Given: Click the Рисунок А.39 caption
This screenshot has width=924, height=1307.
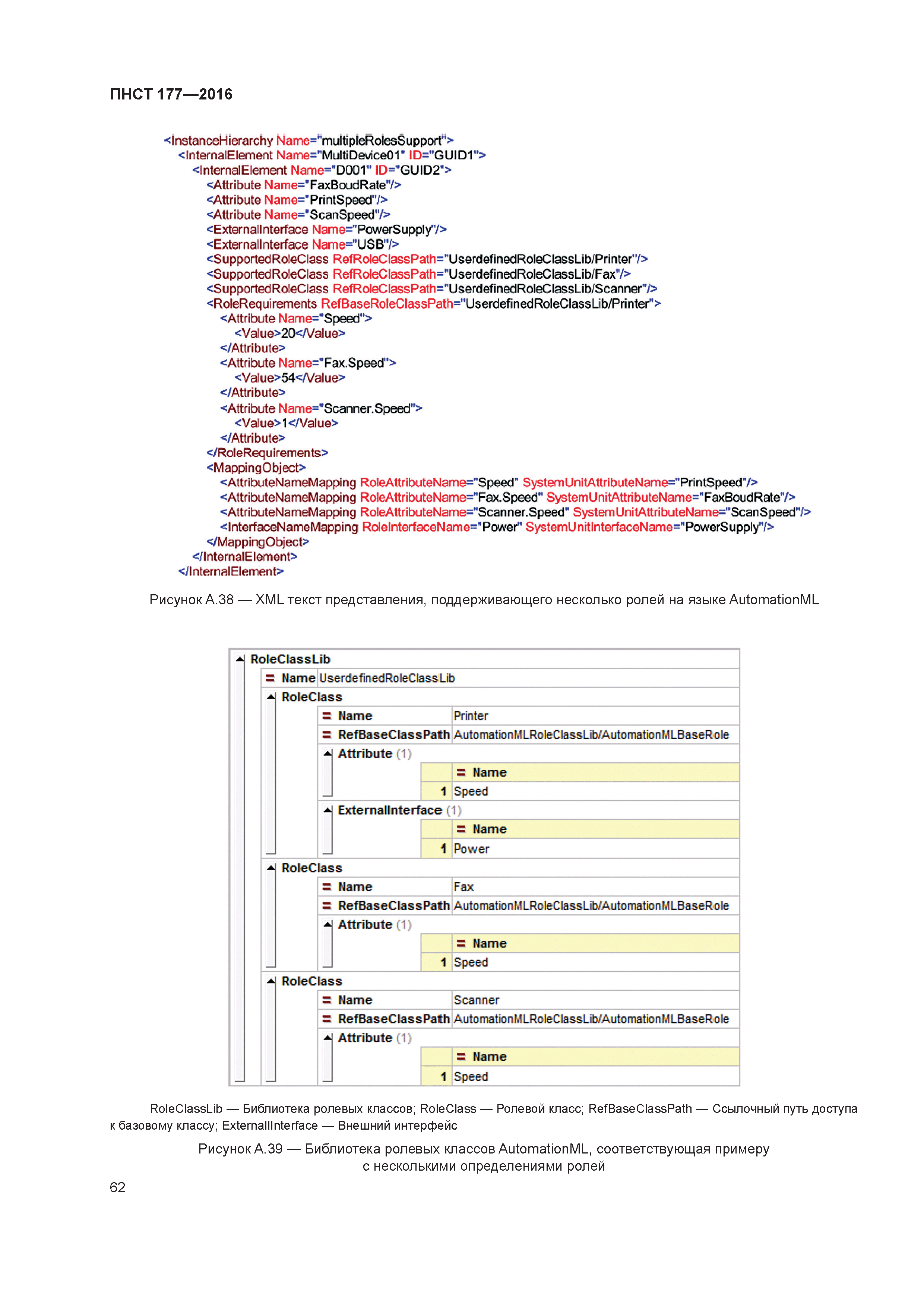Looking at the screenshot, I should [484, 1157].
